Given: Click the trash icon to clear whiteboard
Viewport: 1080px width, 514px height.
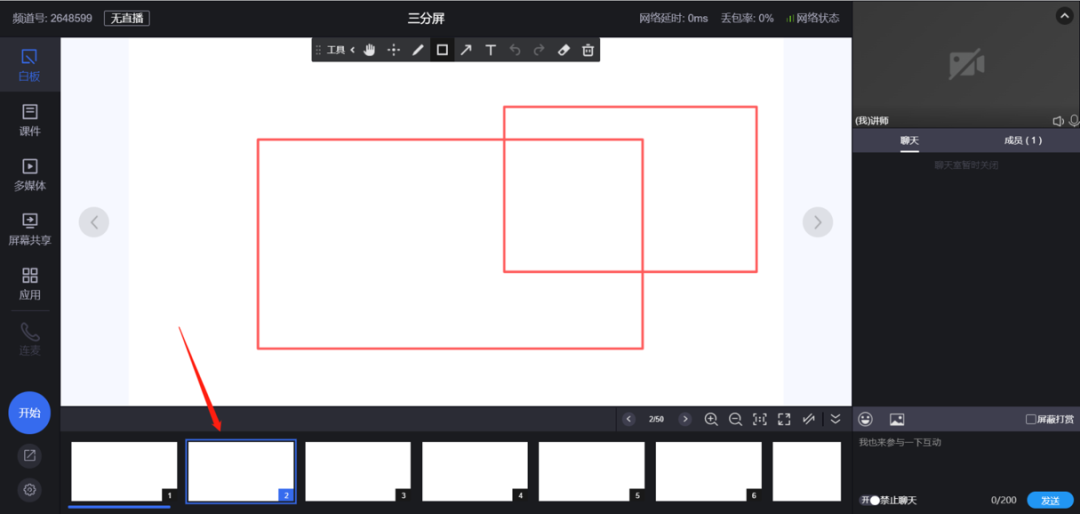Looking at the screenshot, I should coord(588,50).
